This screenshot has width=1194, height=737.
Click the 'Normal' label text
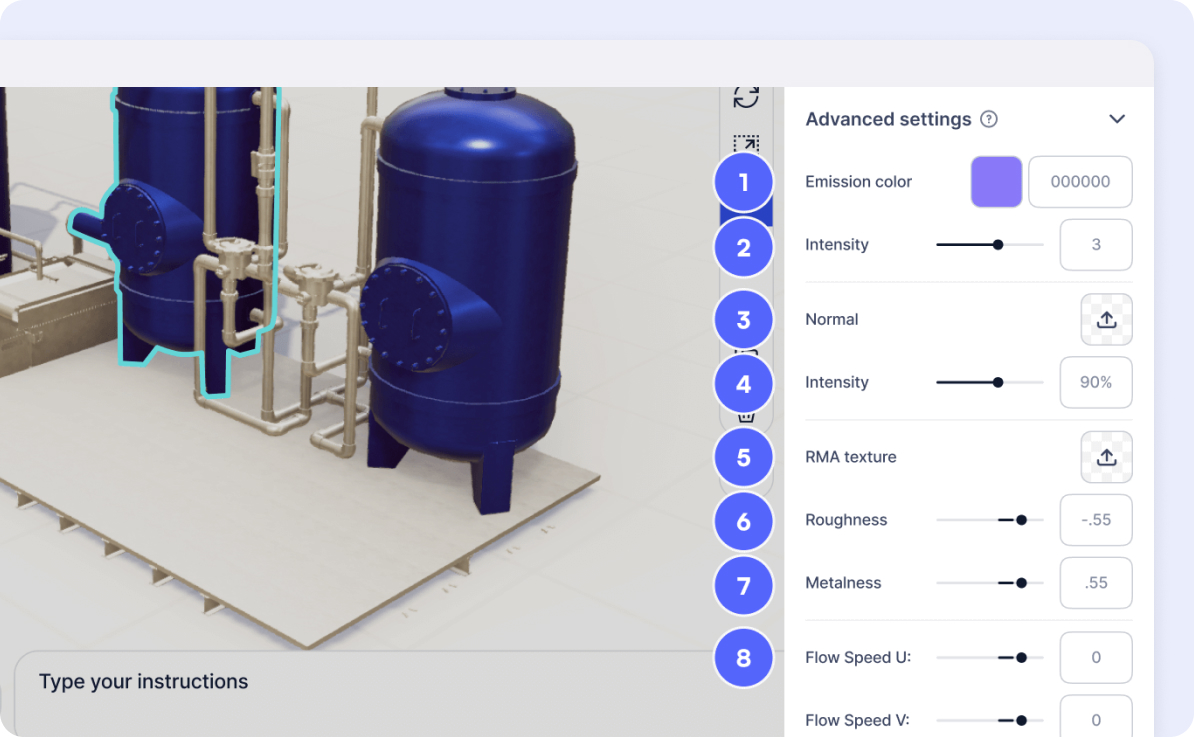tap(832, 320)
